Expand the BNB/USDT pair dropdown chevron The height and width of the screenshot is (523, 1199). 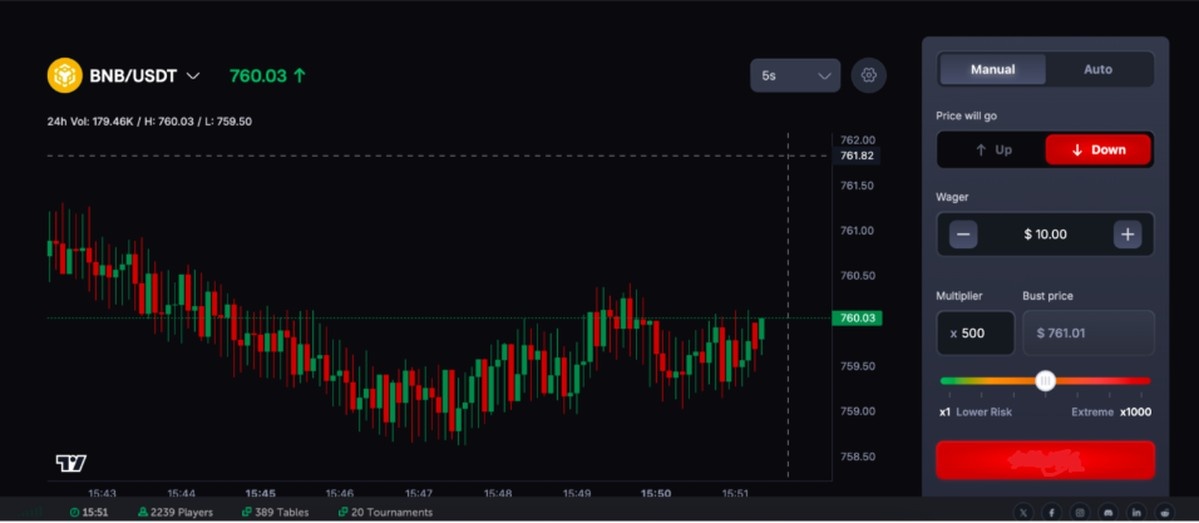[193, 76]
